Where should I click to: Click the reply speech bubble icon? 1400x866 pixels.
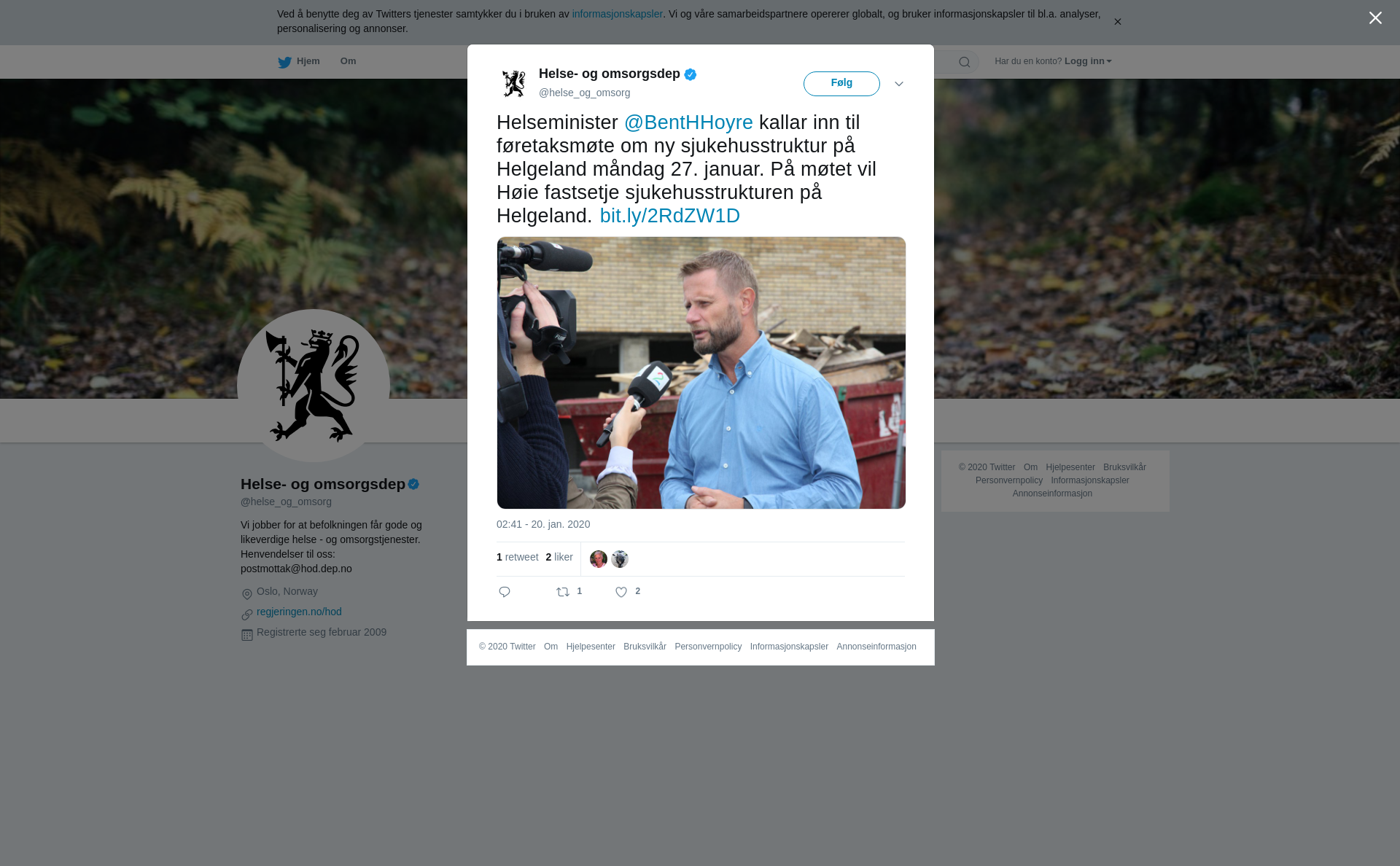click(x=505, y=592)
